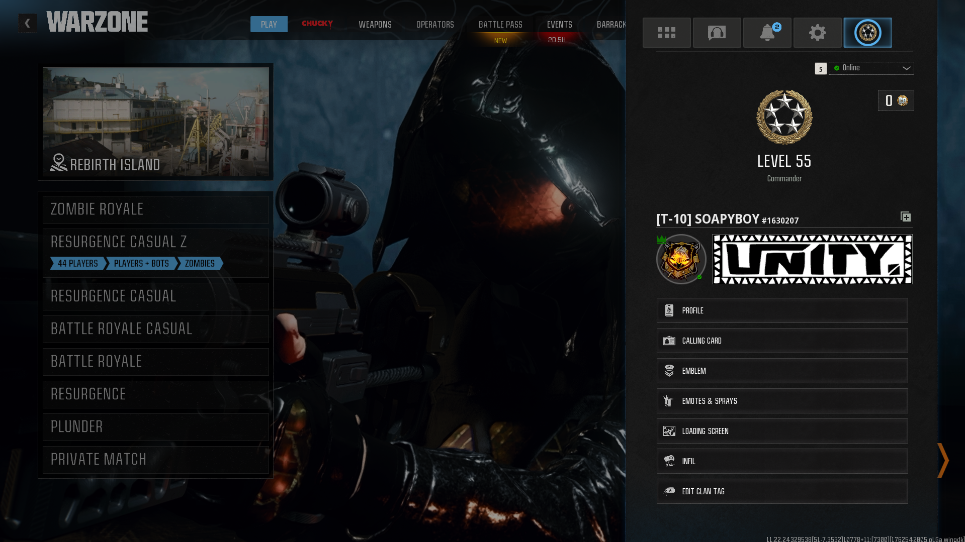The width and height of the screenshot is (965, 542).
Task: Click the round player emblem badge
Action: click(x=681, y=259)
